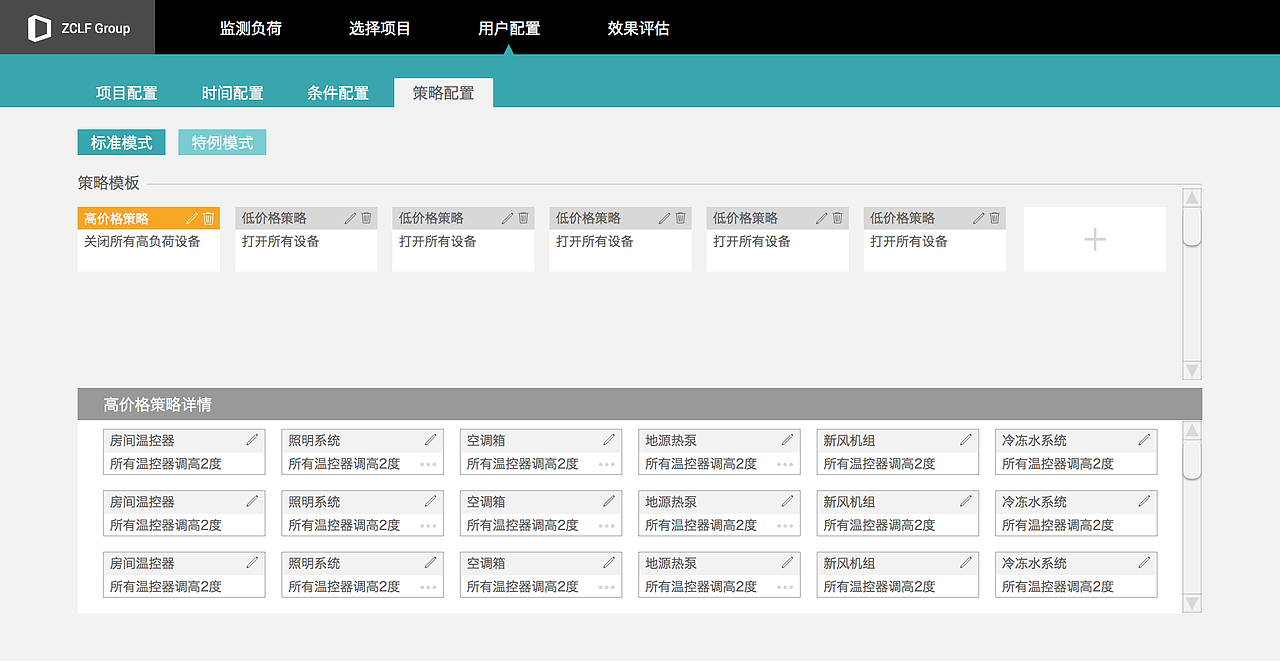
Task: Click the text 关闭所有高负荷设备
Action: pyautogui.click(x=143, y=241)
